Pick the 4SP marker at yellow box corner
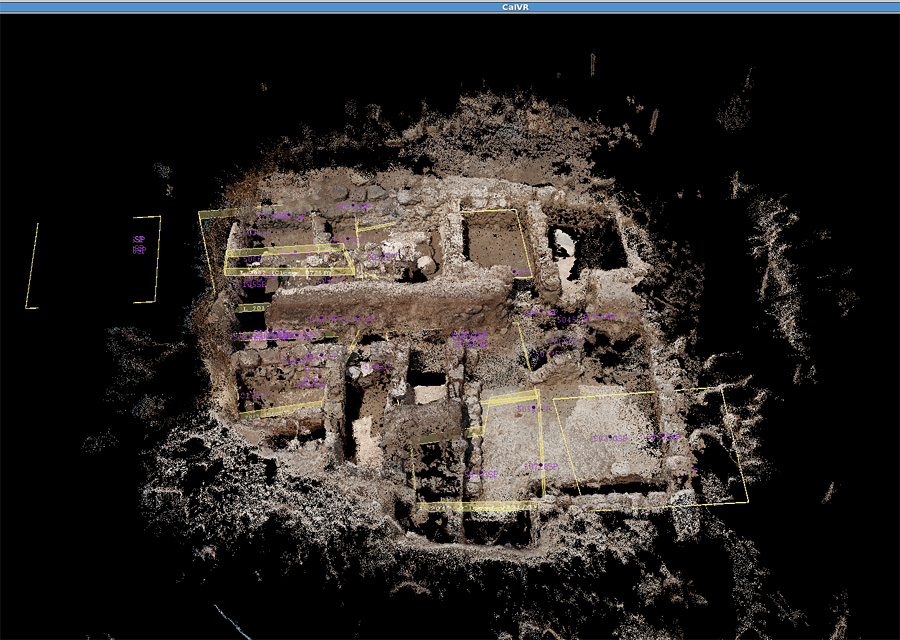 (521, 273)
